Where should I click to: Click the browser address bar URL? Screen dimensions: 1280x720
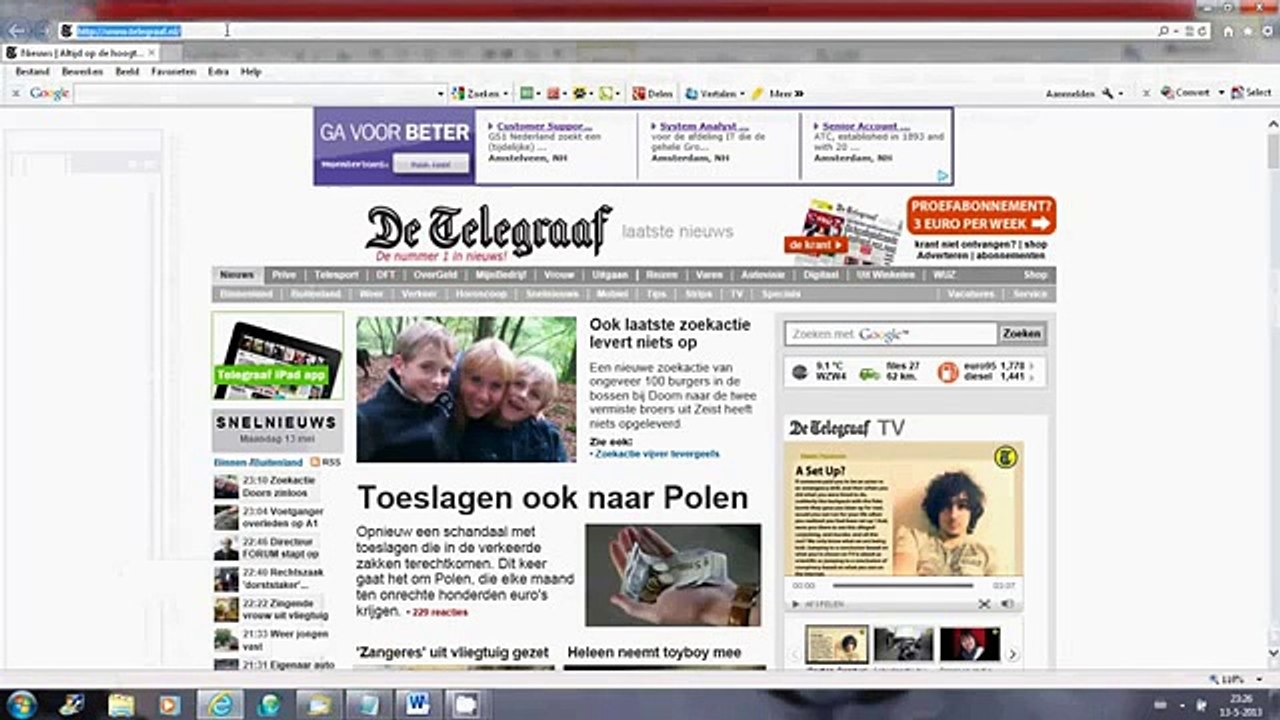(129, 31)
